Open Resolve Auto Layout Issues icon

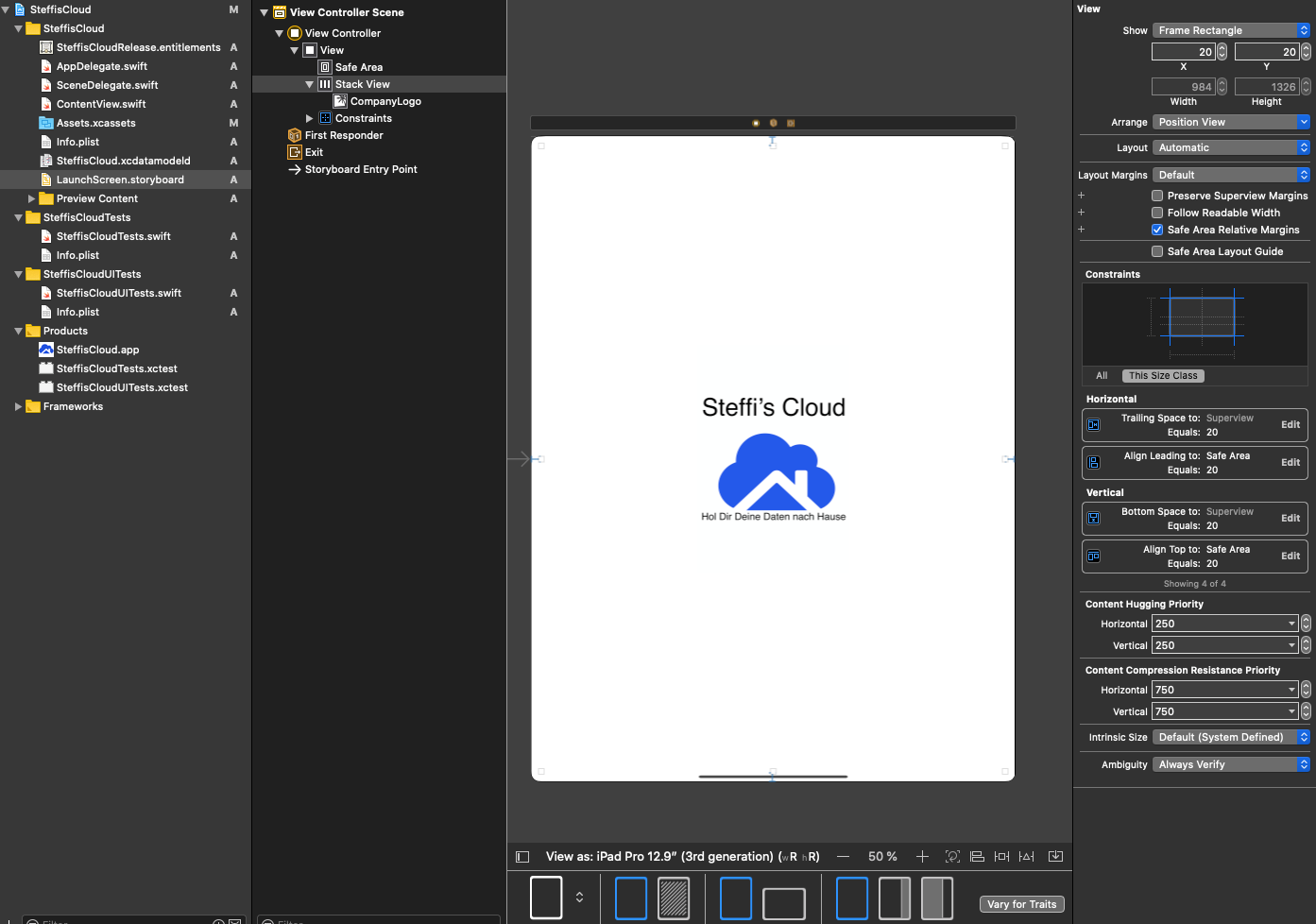tap(1027, 857)
